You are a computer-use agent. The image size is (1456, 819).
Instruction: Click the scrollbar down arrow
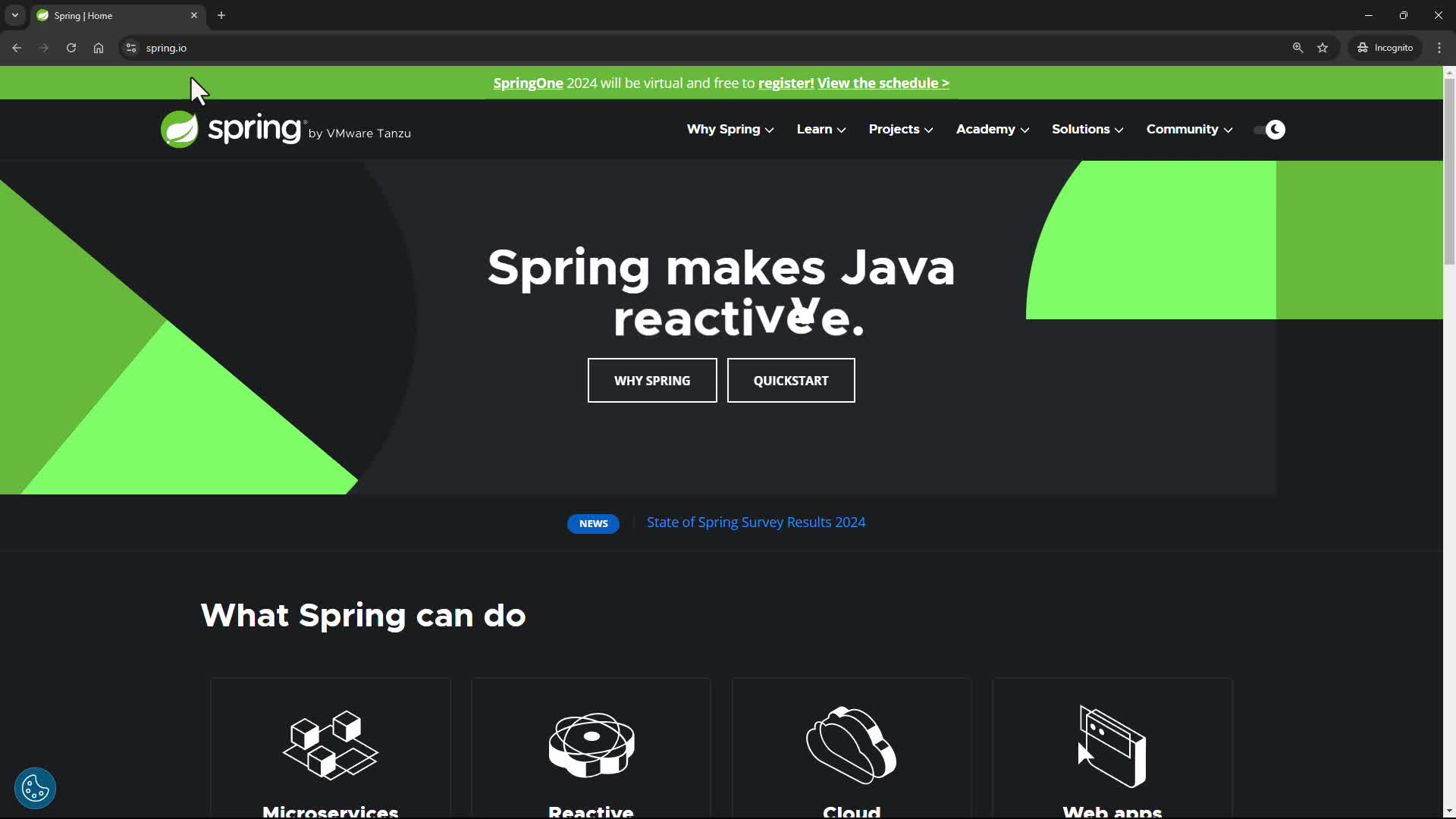tap(1449, 811)
